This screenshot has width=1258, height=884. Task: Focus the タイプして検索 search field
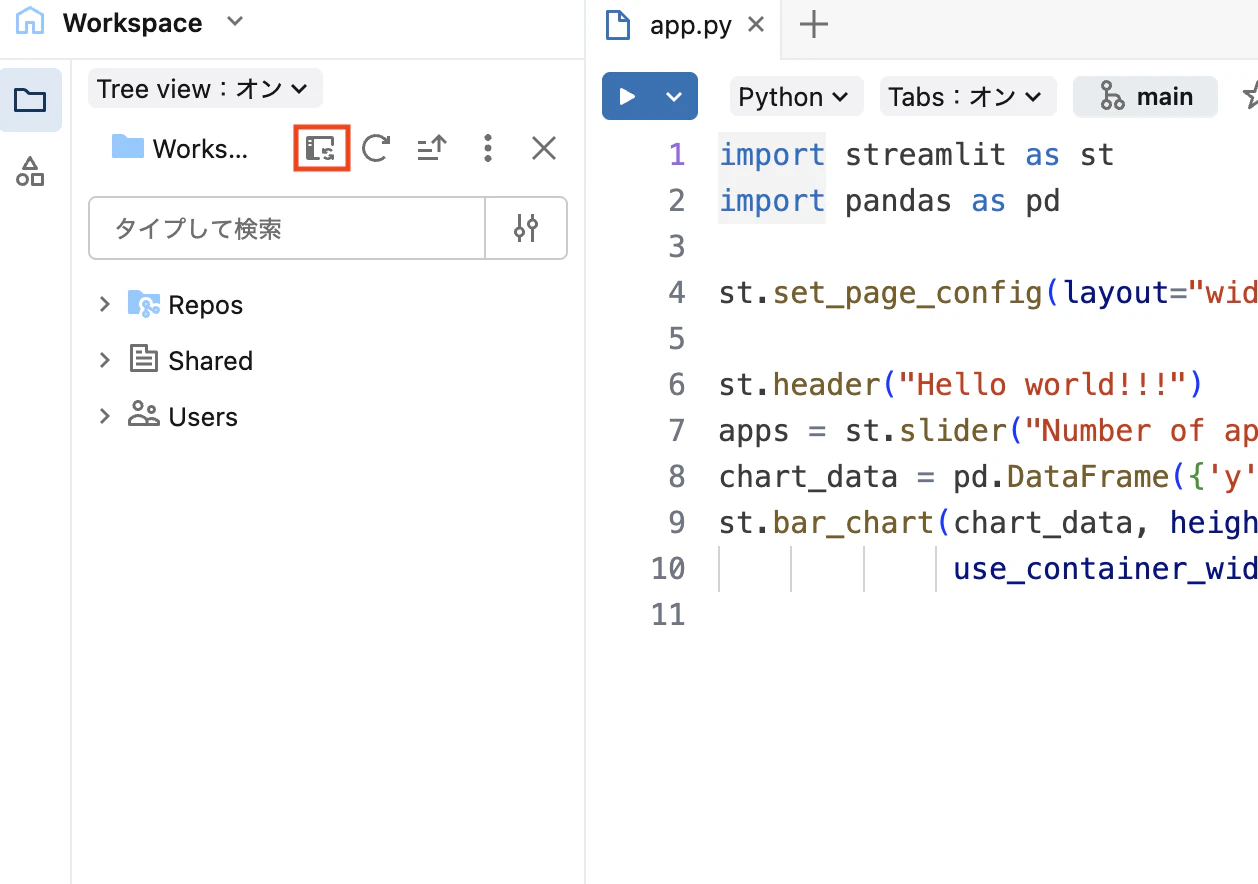click(x=287, y=228)
